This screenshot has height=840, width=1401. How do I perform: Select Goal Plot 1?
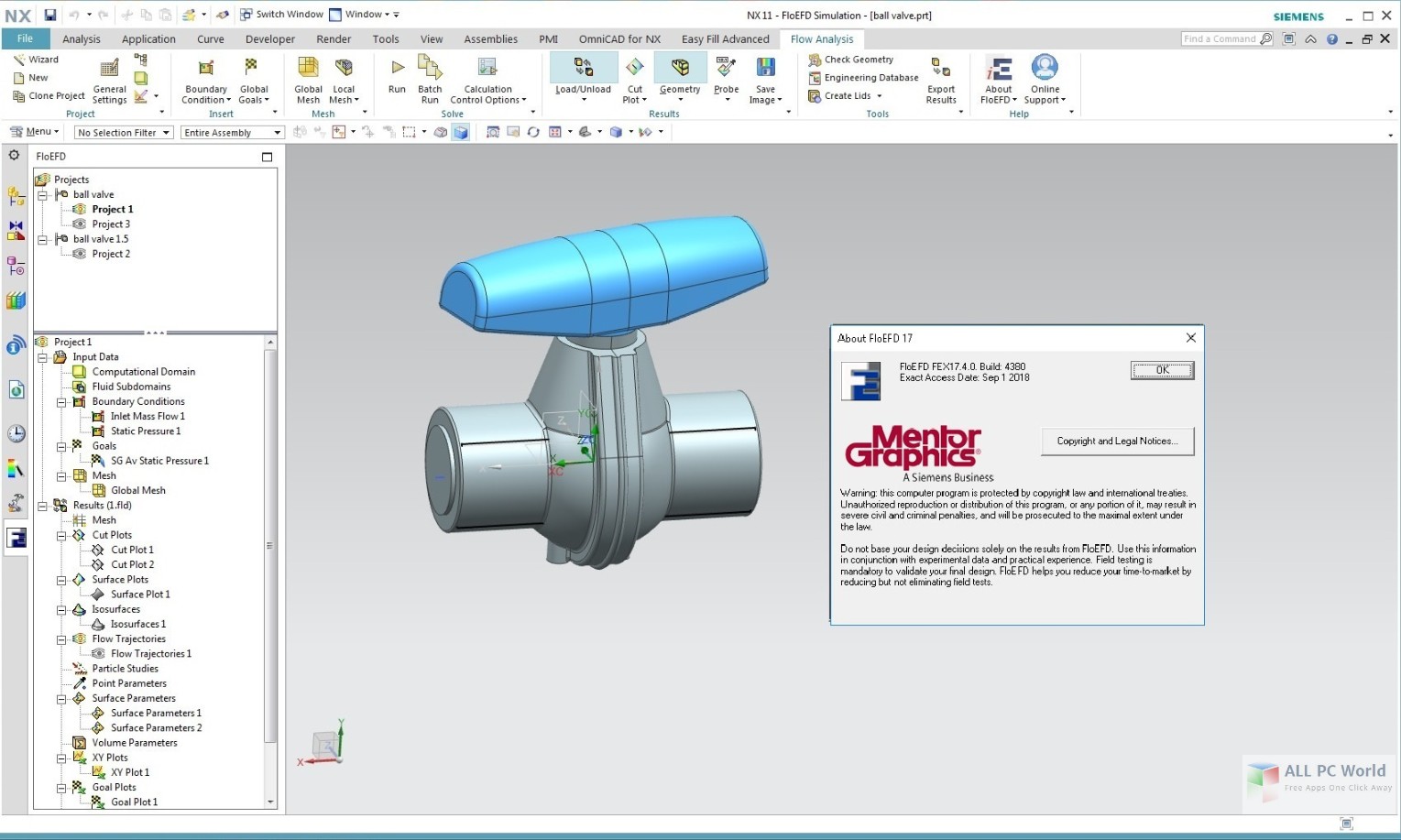134,802
